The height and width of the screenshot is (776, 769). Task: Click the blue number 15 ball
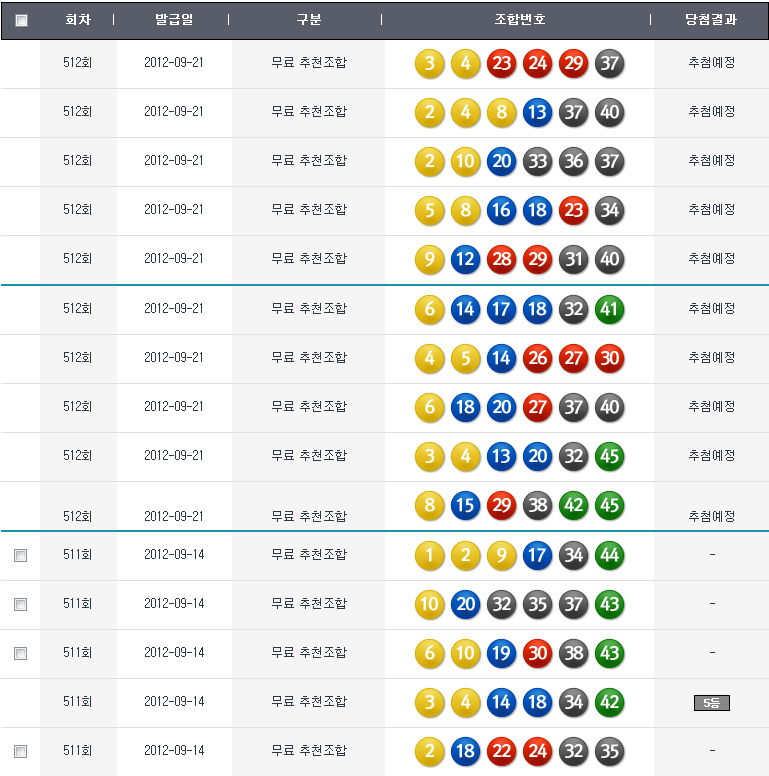pyautogui.click(x=465, y=505)
